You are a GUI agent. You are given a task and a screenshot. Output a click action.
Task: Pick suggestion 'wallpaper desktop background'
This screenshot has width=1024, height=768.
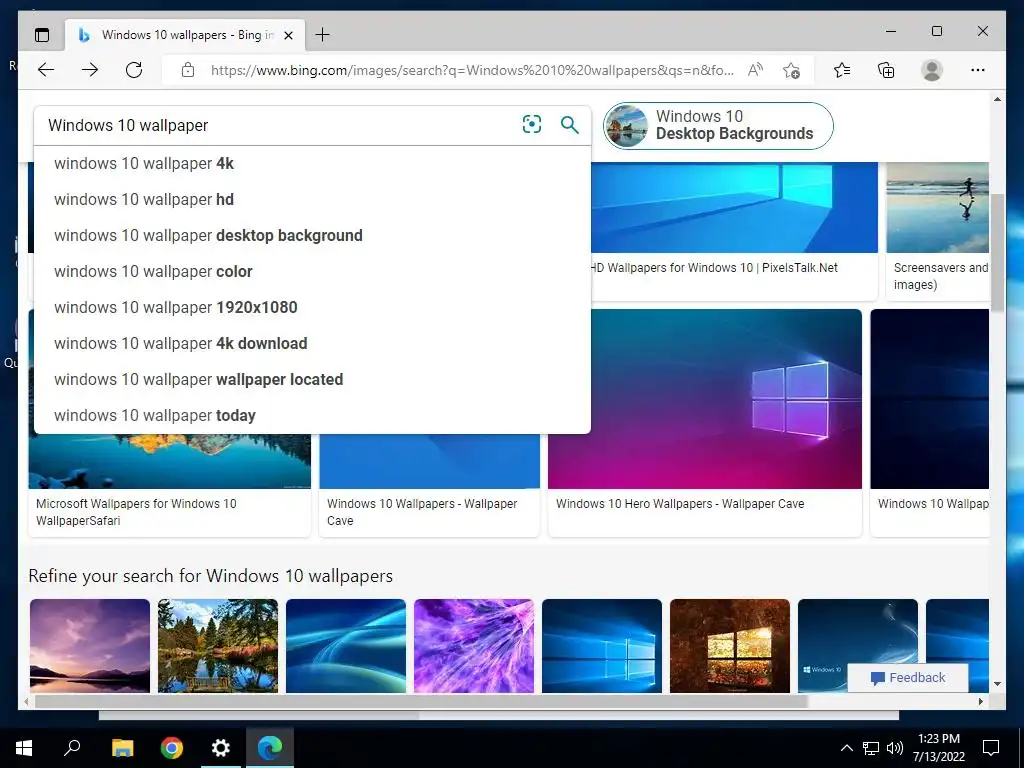pyautogui.click(x=312, y=235)
